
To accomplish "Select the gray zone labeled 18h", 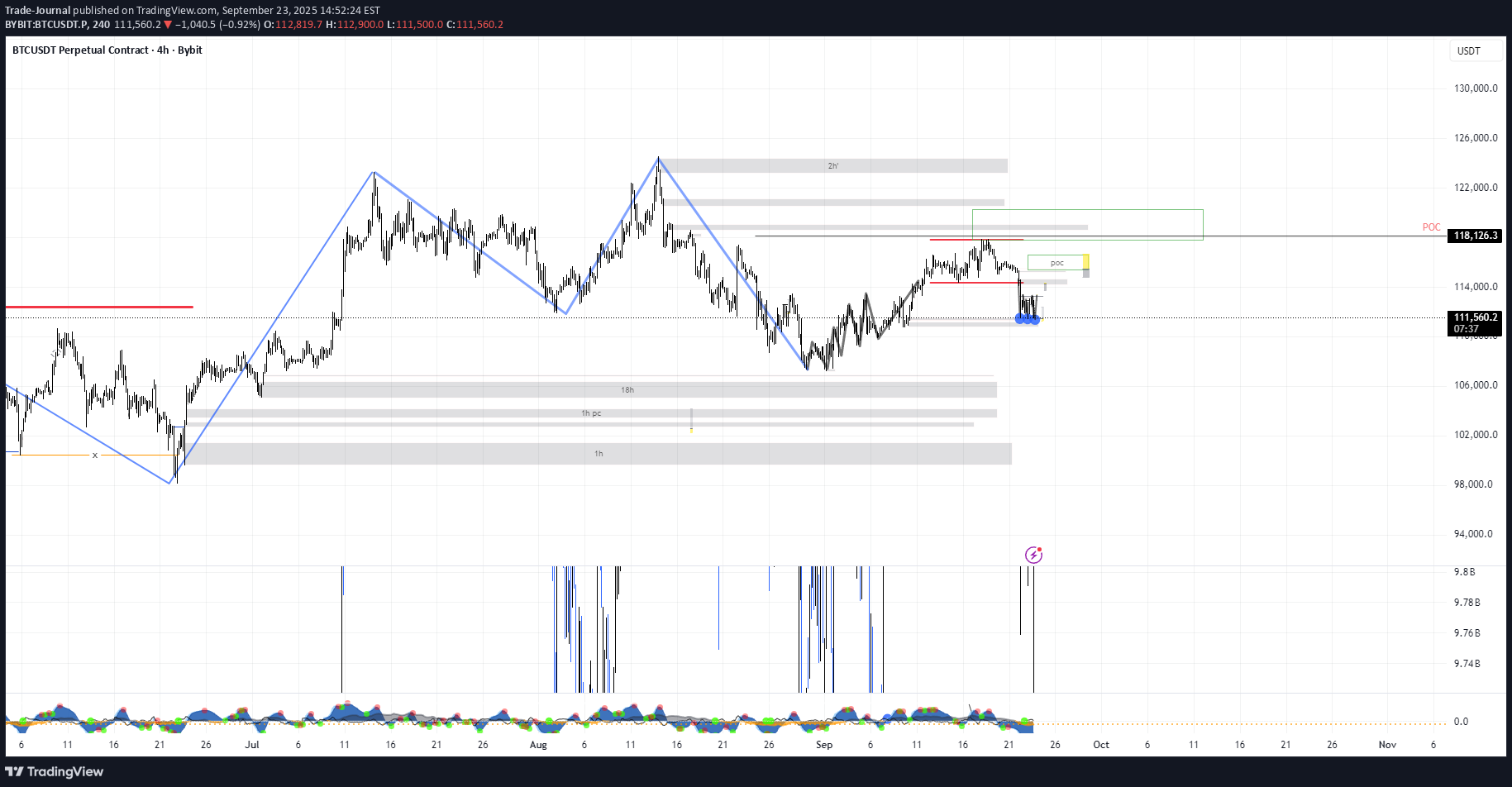I will pyautogui.click(x=628, y=390).
